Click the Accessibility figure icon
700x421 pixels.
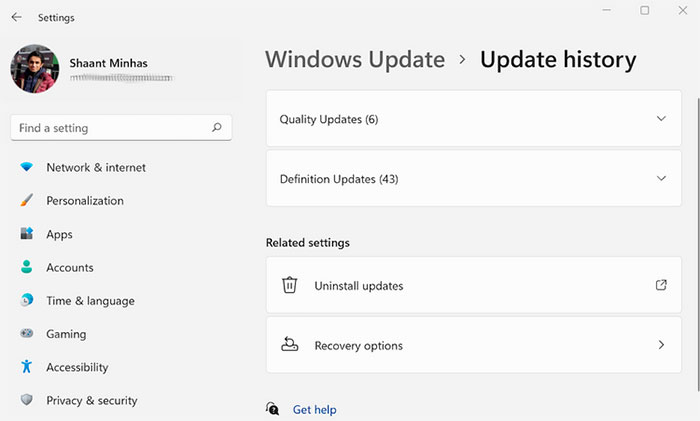pyautogui.click(x=27, y=367)
